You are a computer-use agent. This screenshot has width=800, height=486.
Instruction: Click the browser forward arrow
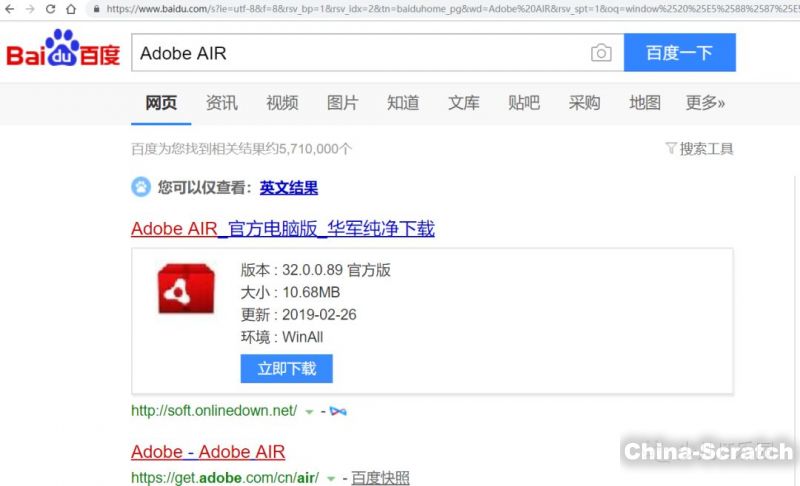pos(29,9)
